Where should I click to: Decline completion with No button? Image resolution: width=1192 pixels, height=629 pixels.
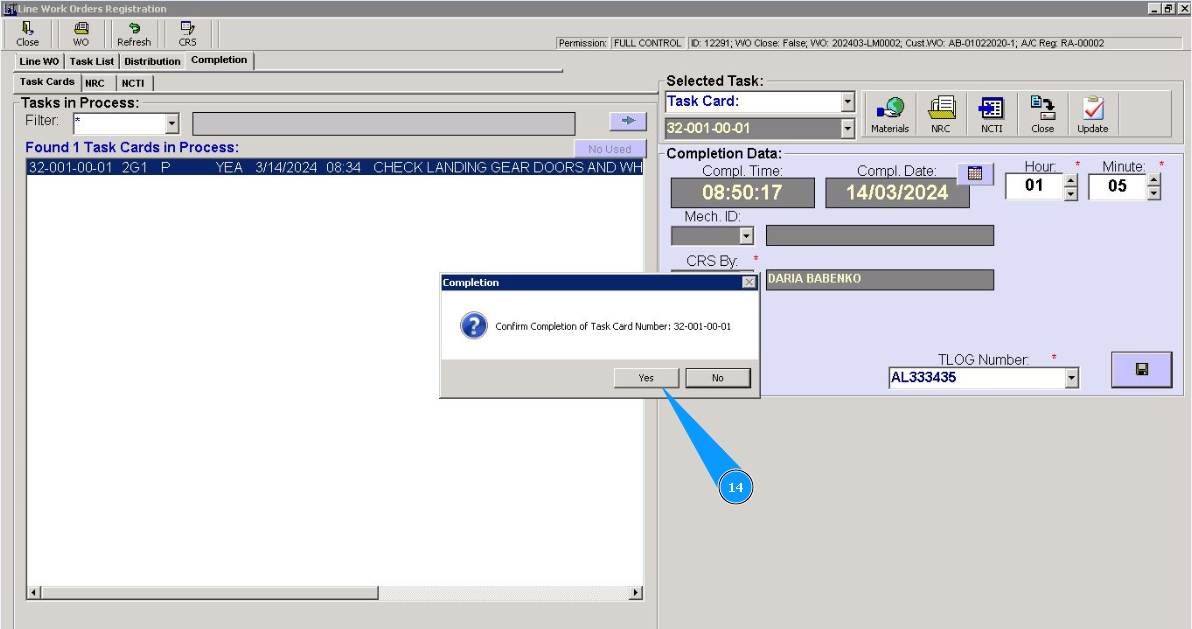(x=718, y=377)
